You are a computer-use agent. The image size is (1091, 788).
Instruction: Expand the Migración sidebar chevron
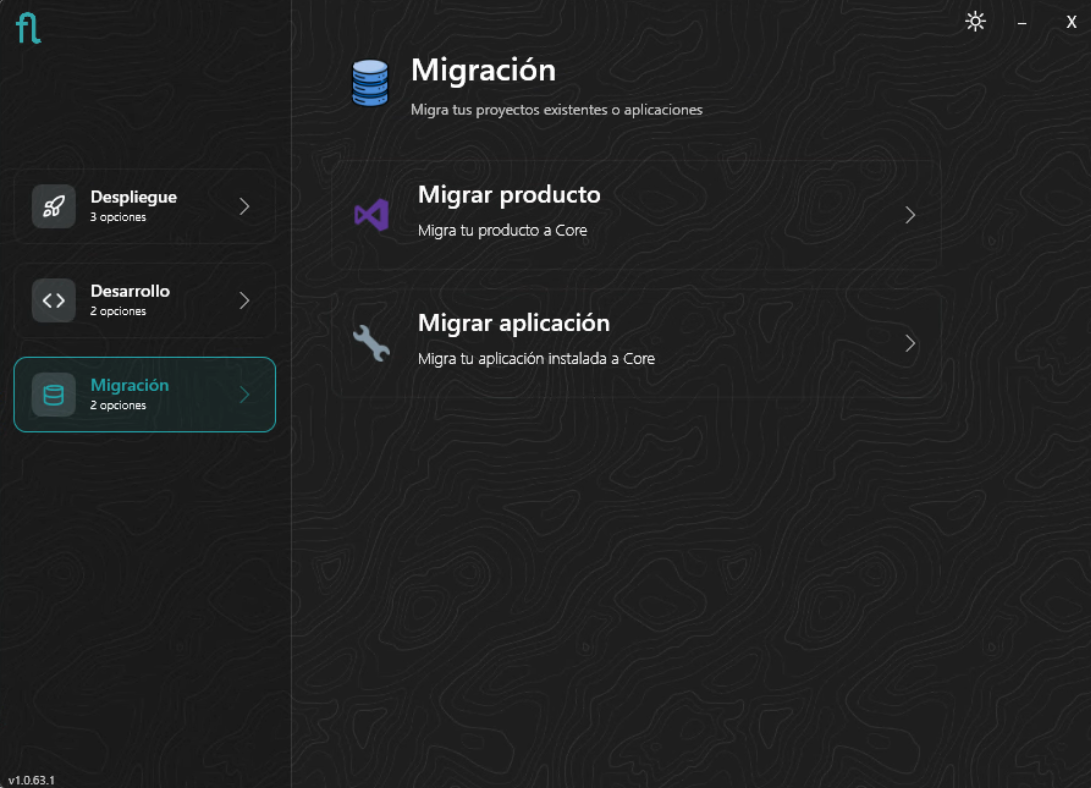coord(244,394)
